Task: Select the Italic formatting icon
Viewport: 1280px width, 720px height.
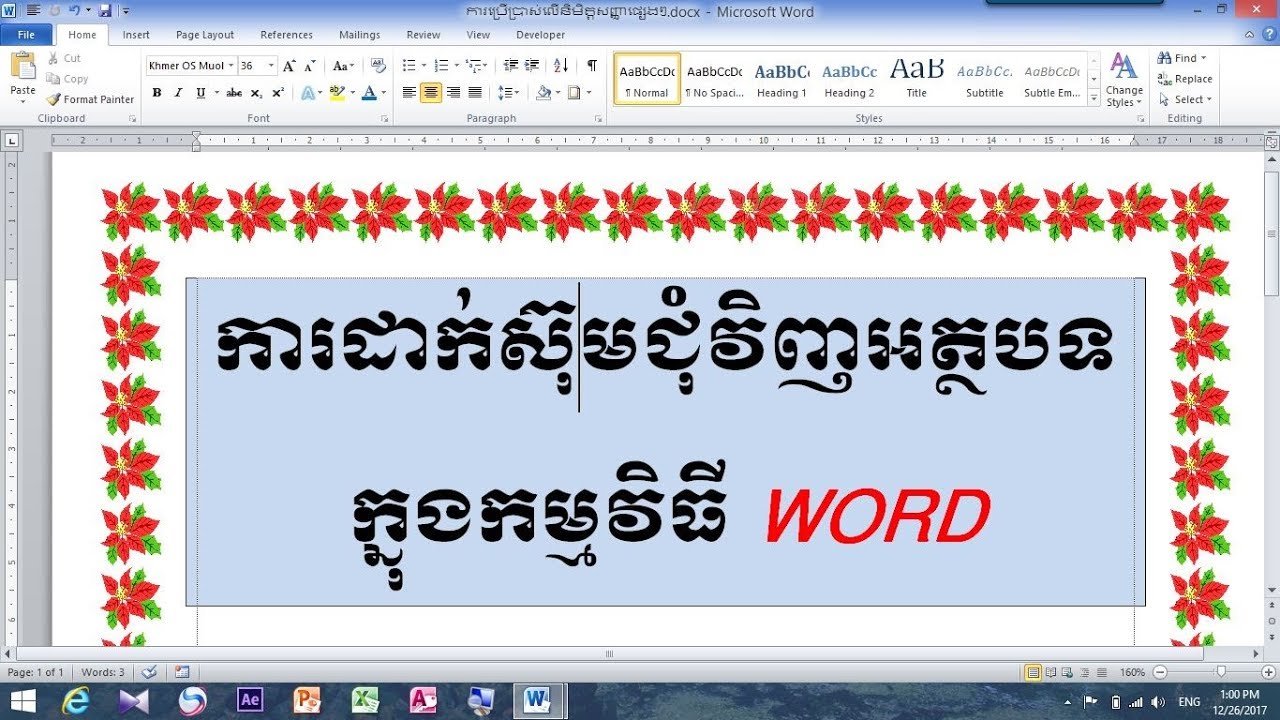Action: pyautogui.click(x=177, y=92)
